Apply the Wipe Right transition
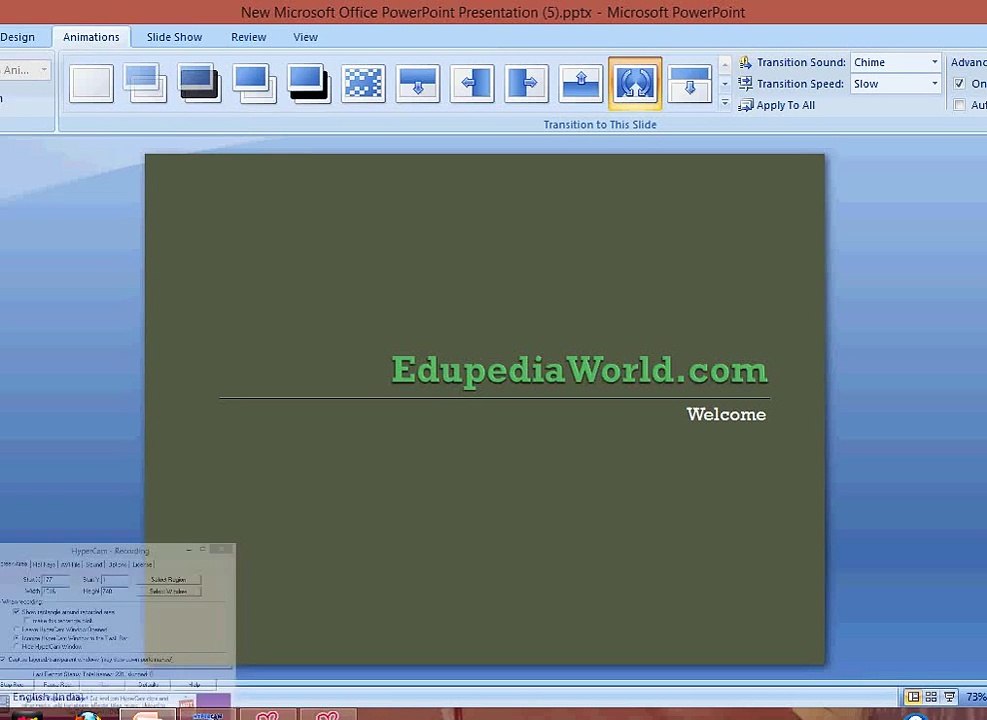The height and width of the screenshot is (720, 987). (526, 82)
